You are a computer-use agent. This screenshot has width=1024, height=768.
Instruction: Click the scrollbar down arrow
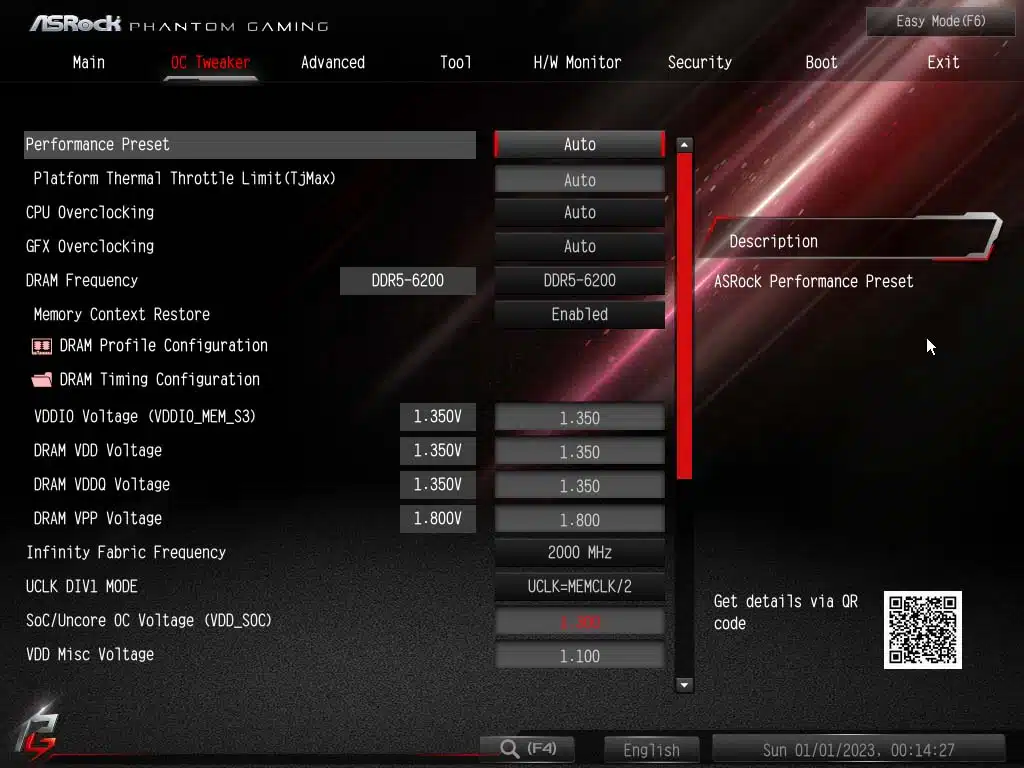pyautogui.click(x=684, y=685)
